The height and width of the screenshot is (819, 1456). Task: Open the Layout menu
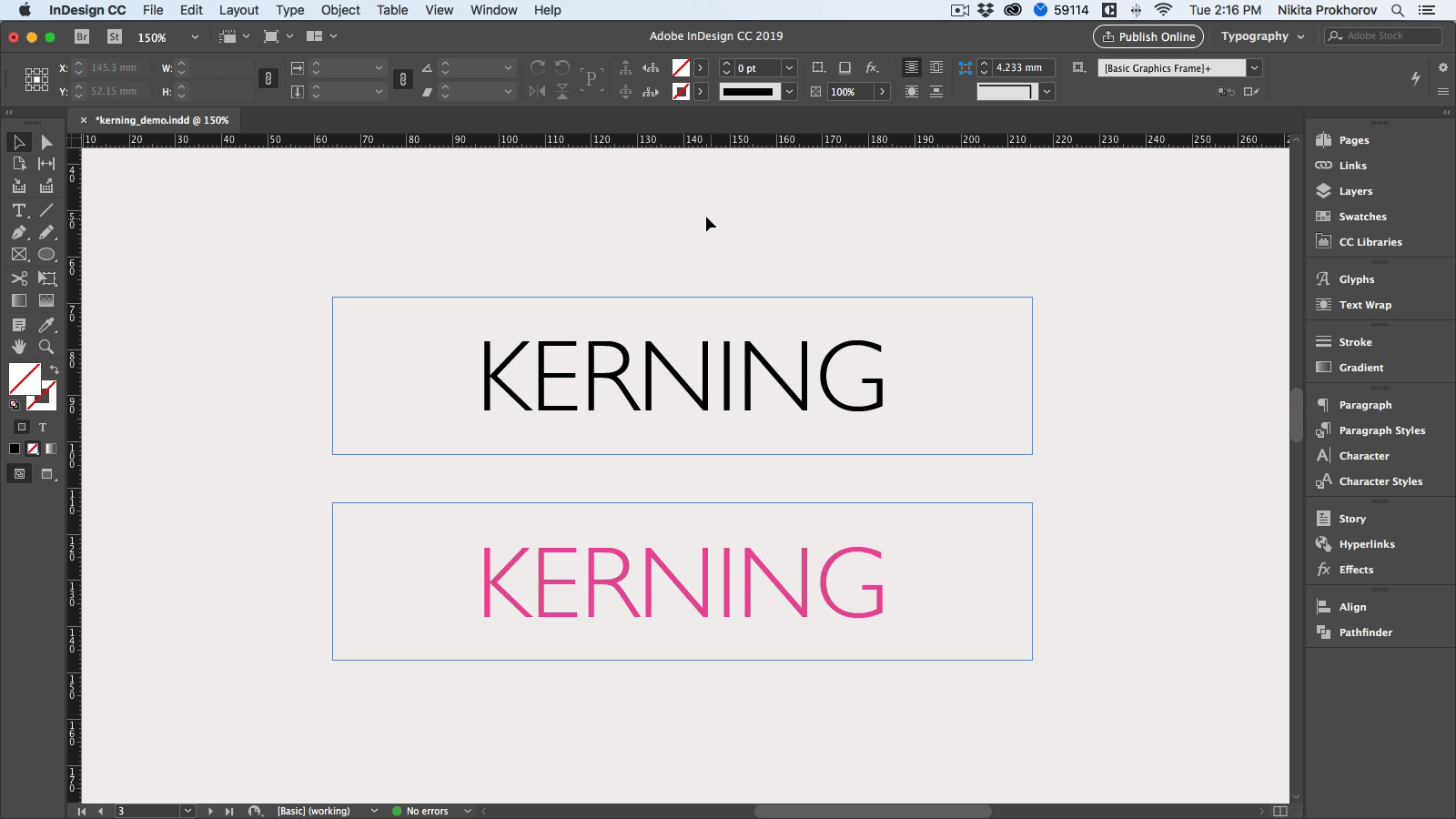click(x=238, y=10)
